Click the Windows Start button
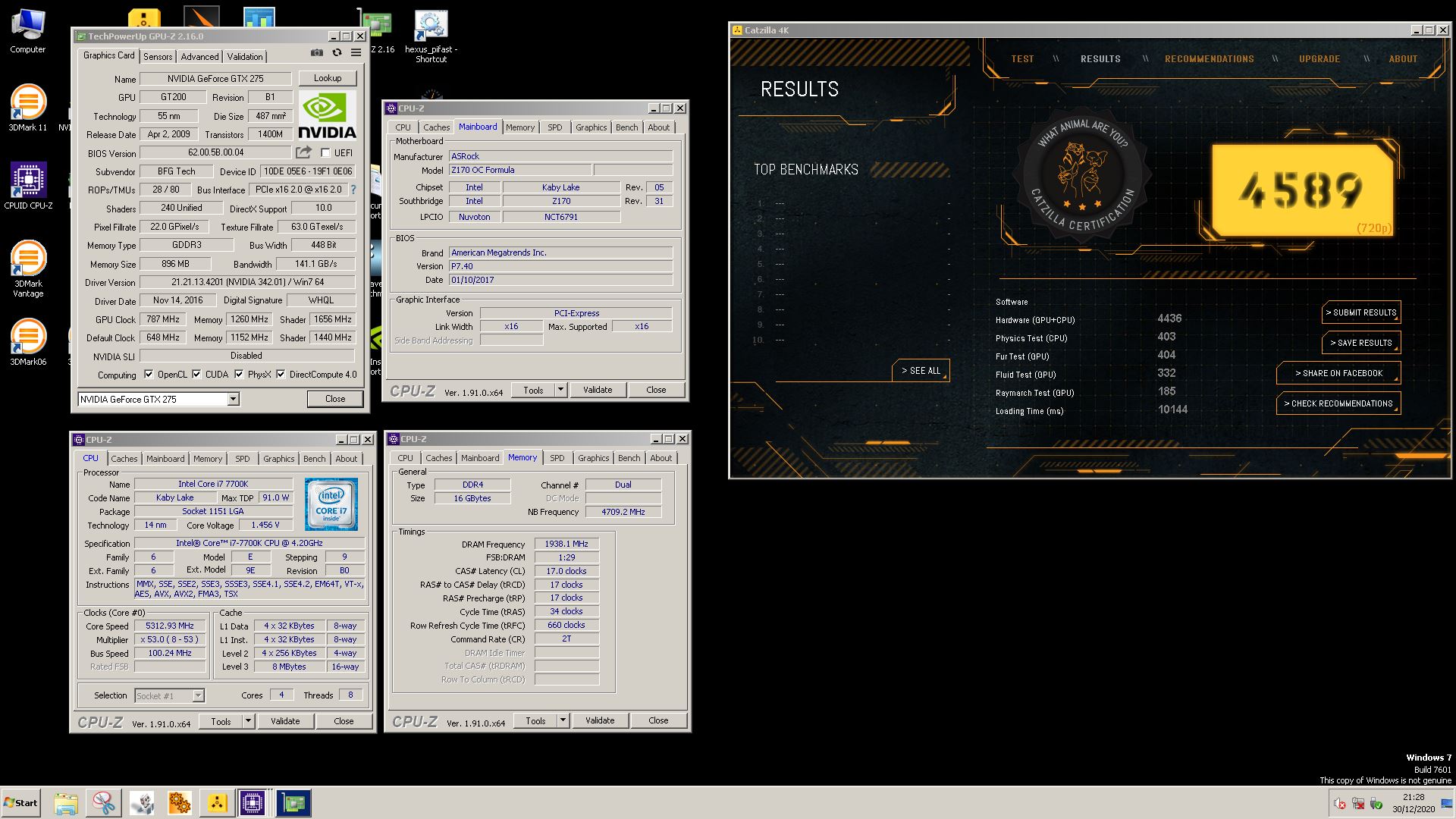This screenshot has height=819, width=1456. (20, 803)
